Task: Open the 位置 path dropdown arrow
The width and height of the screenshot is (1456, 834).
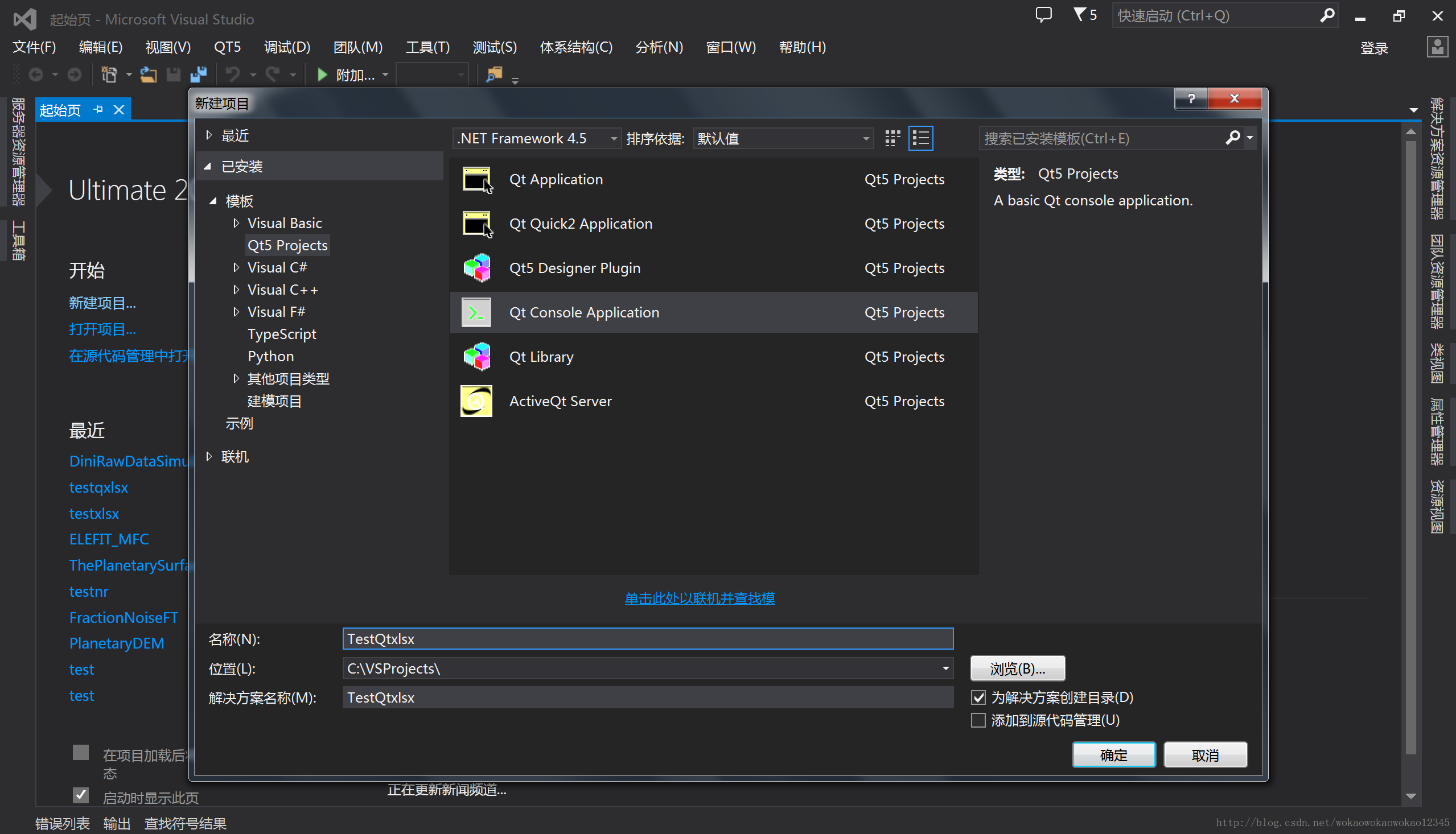Action: coord(945,668)
